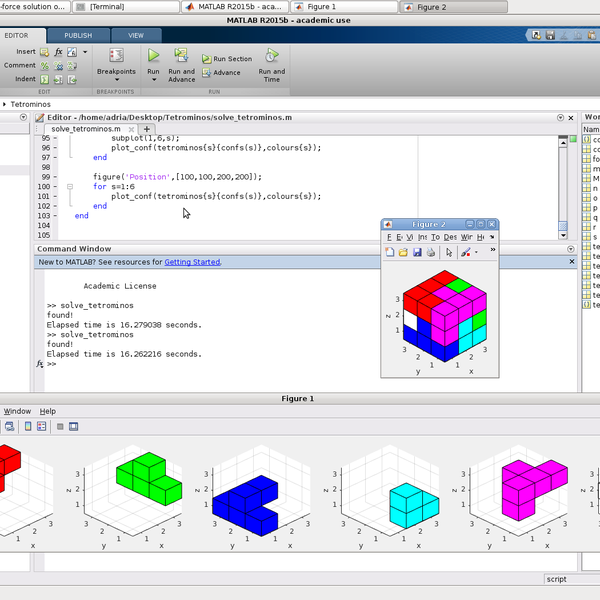600x600 pixels.
Task: Click the Decrease Indent icon
Action: click(x=72, y=79)
